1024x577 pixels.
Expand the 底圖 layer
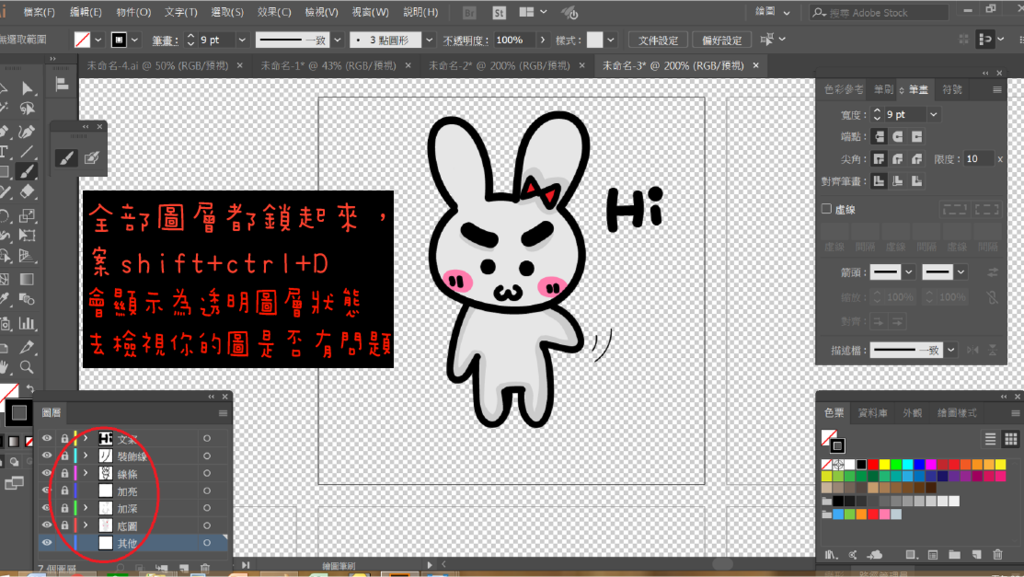pos(86,525)
